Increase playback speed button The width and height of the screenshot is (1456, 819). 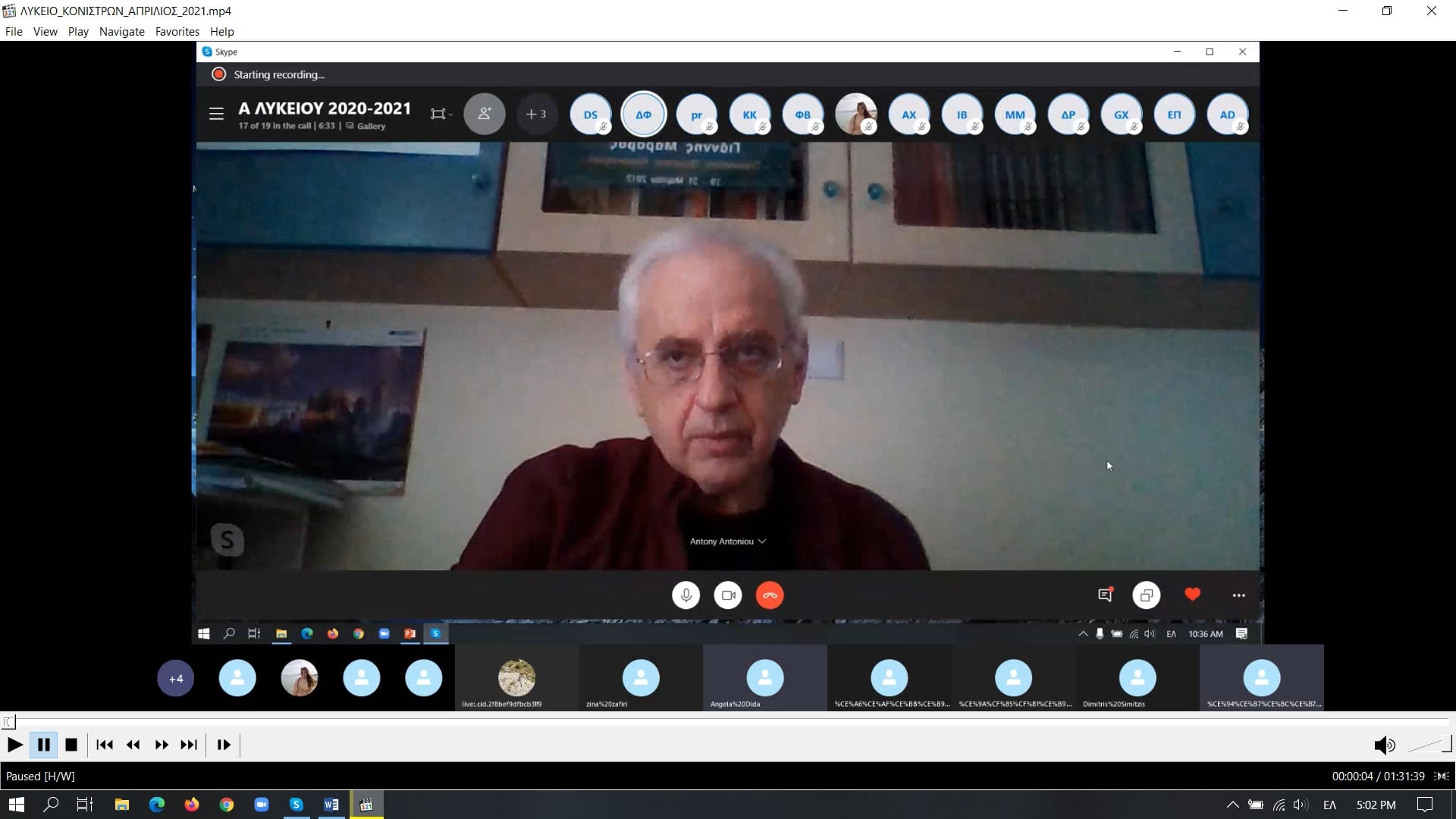pos(162,745)
